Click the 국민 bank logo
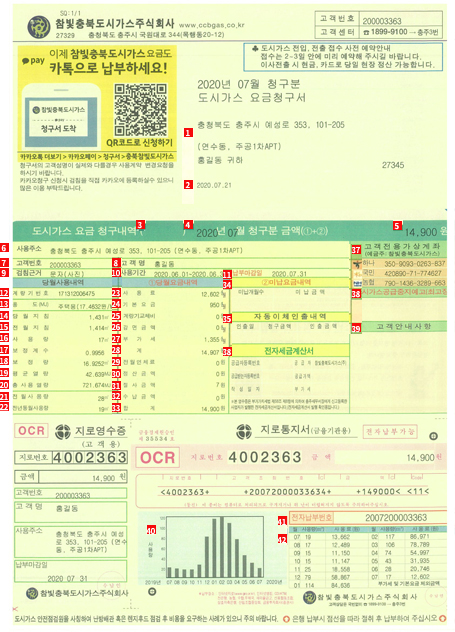This screenshot has width=455, height=632. click(356, 273)
